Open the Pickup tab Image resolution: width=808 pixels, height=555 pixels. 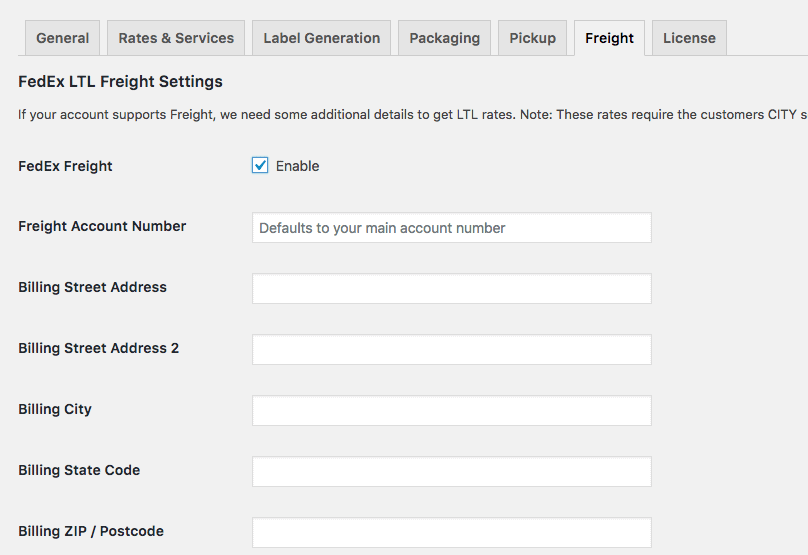(x=532, y=38)
